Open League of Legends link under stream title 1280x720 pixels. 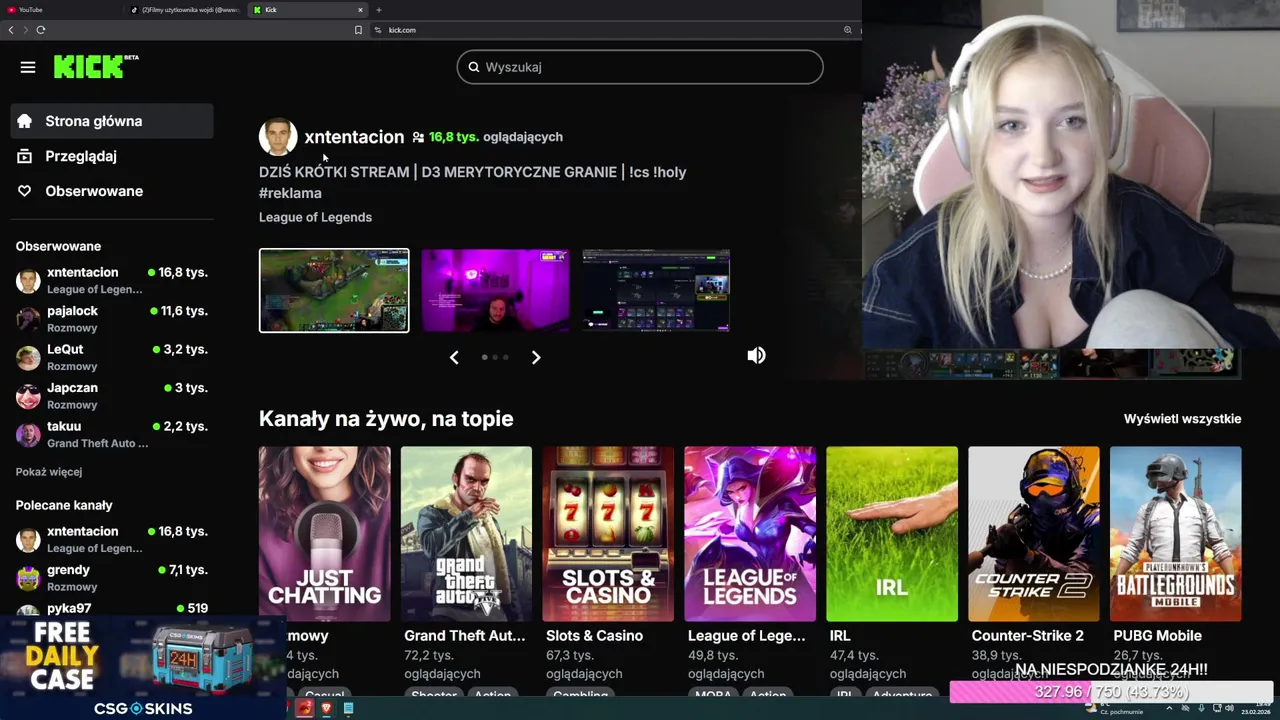click(x=315, y=217)
